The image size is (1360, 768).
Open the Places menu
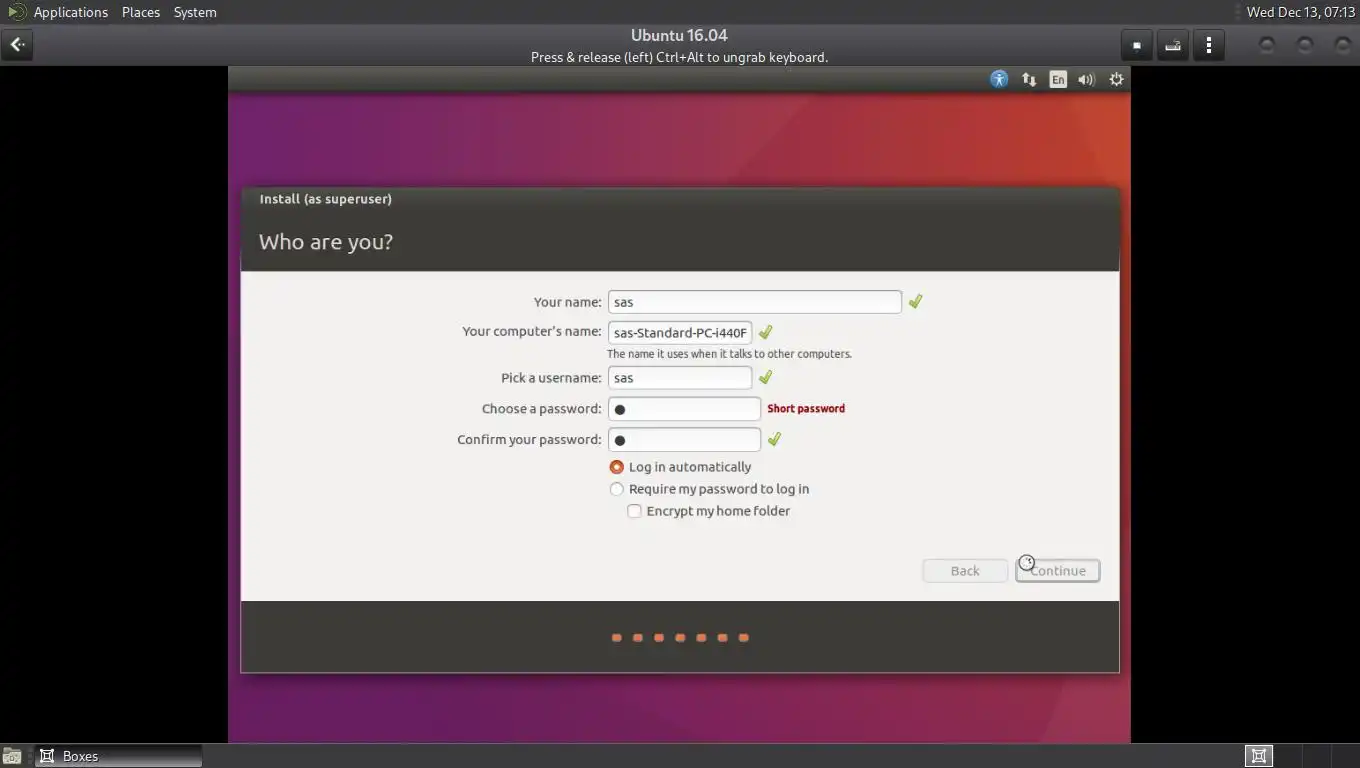(x=141, y=12)
